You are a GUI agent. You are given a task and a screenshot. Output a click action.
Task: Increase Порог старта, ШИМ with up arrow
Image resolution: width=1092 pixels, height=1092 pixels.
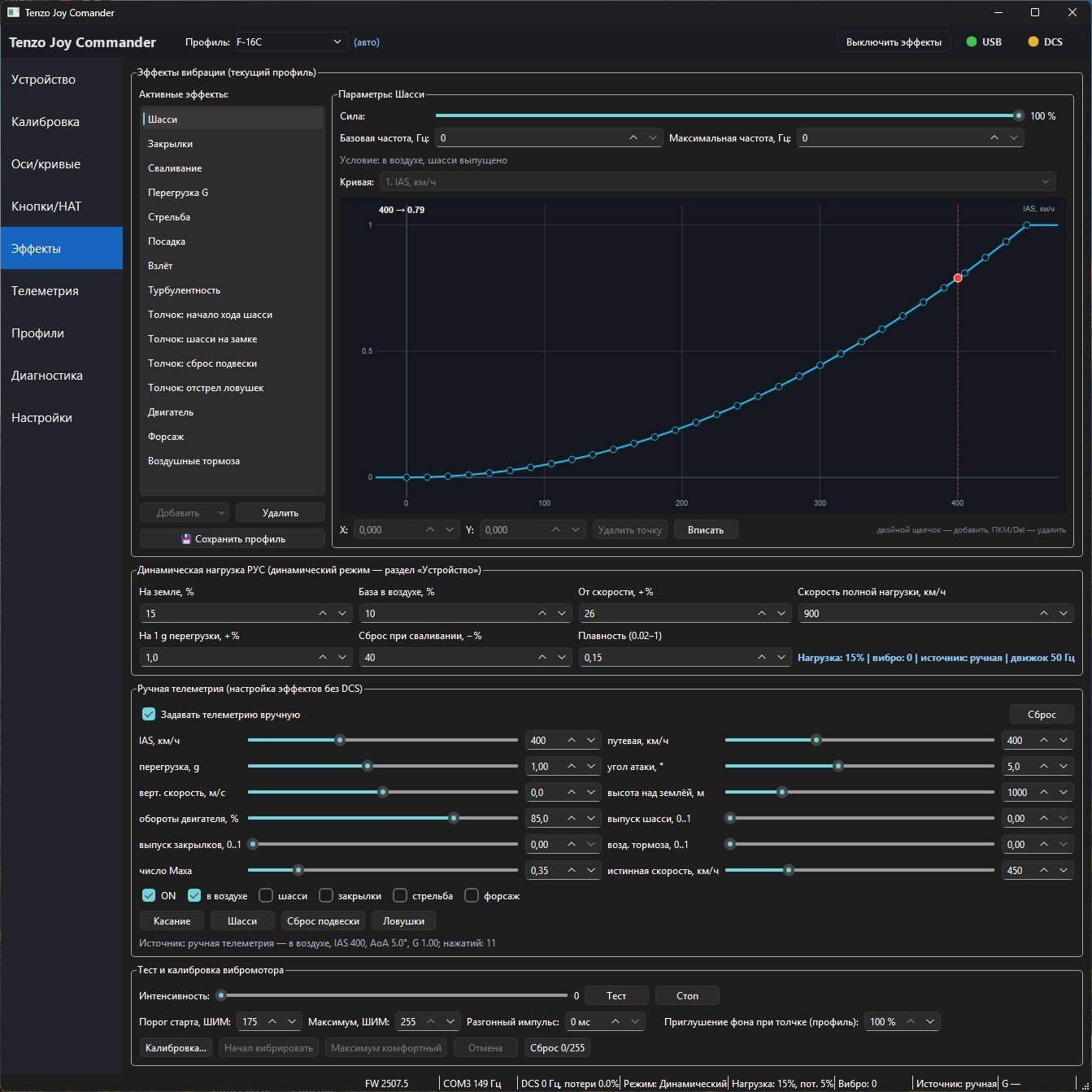point(272,1021)
